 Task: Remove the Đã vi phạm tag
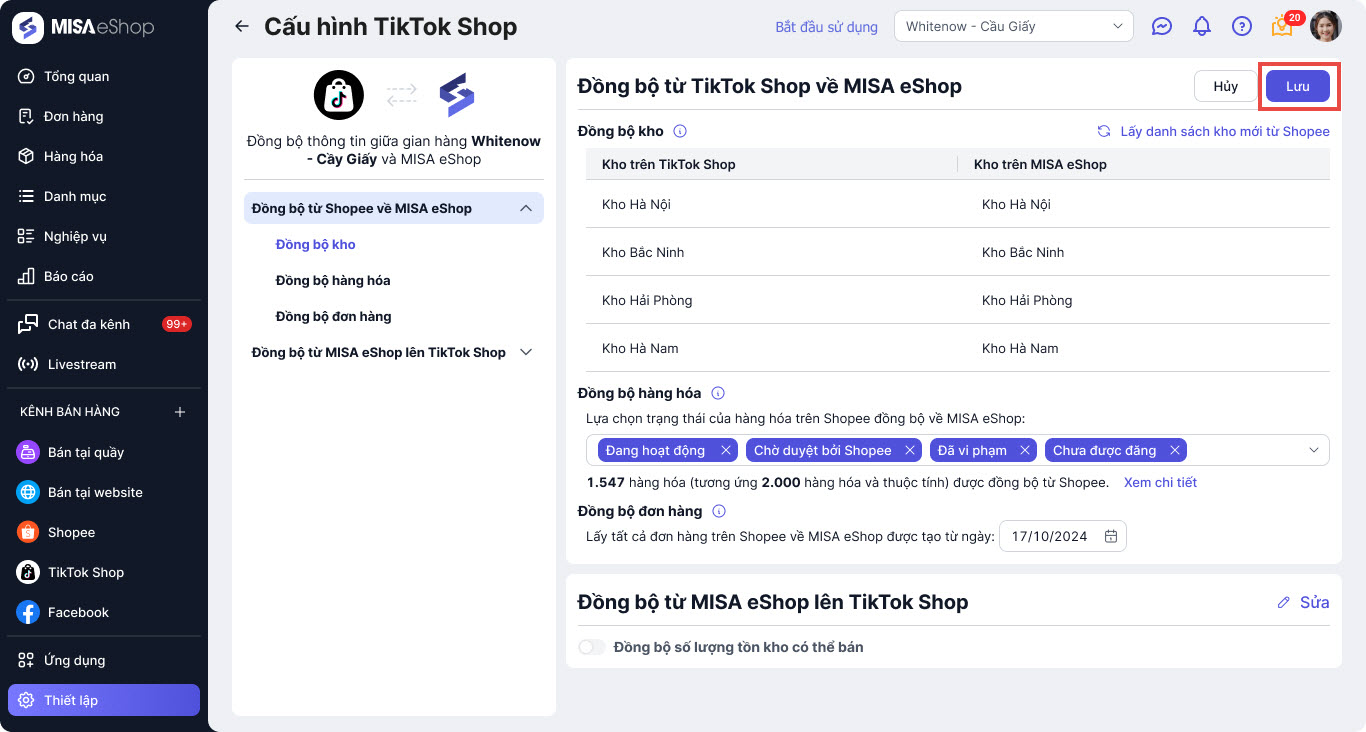[x=1025, y=450]
